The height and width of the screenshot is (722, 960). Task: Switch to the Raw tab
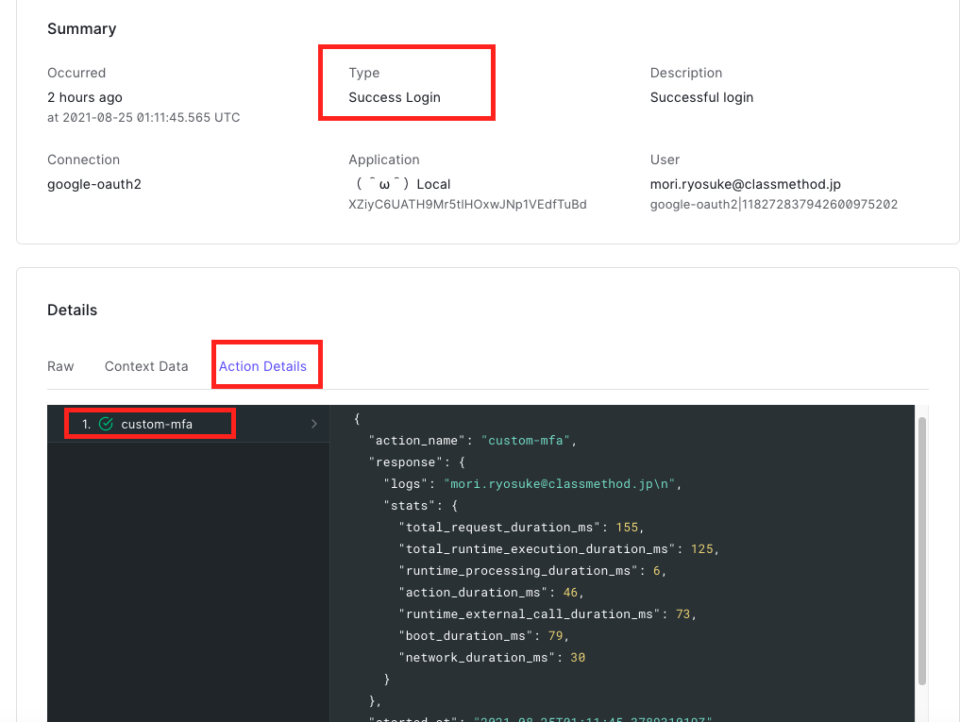pyautogui.click(x=60, y=366)
